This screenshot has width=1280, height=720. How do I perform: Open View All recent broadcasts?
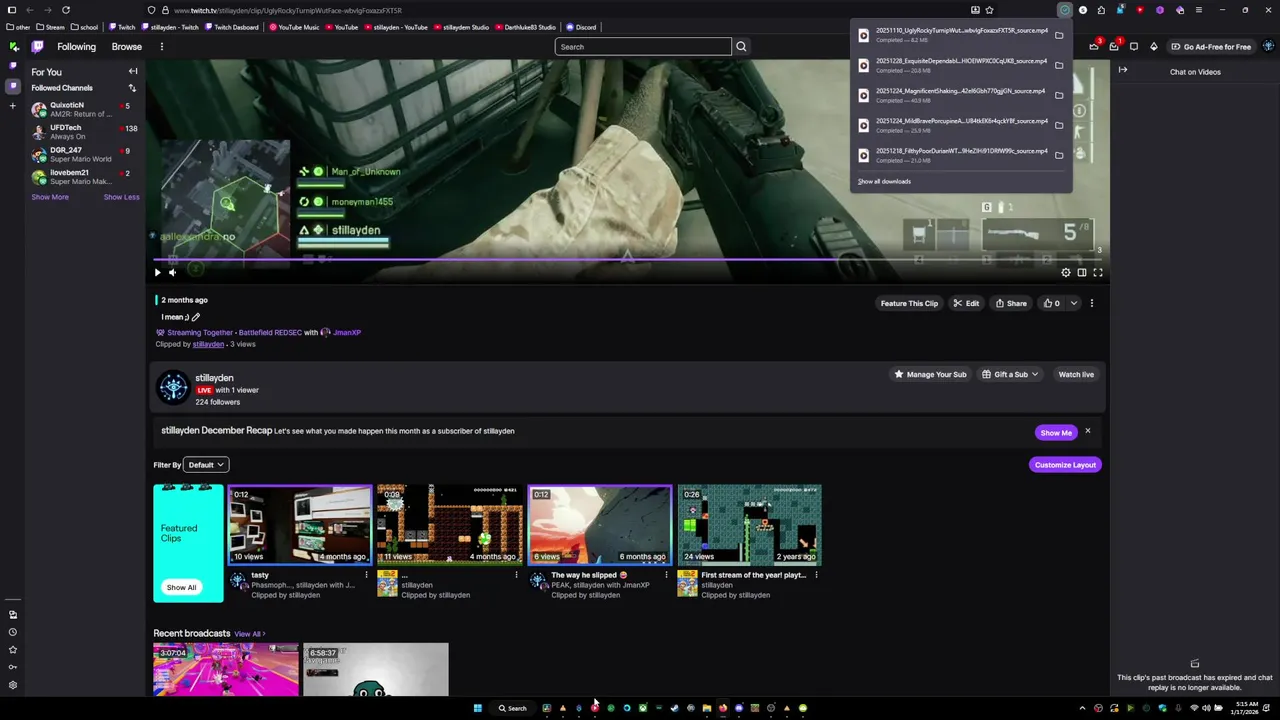point(250,634)
